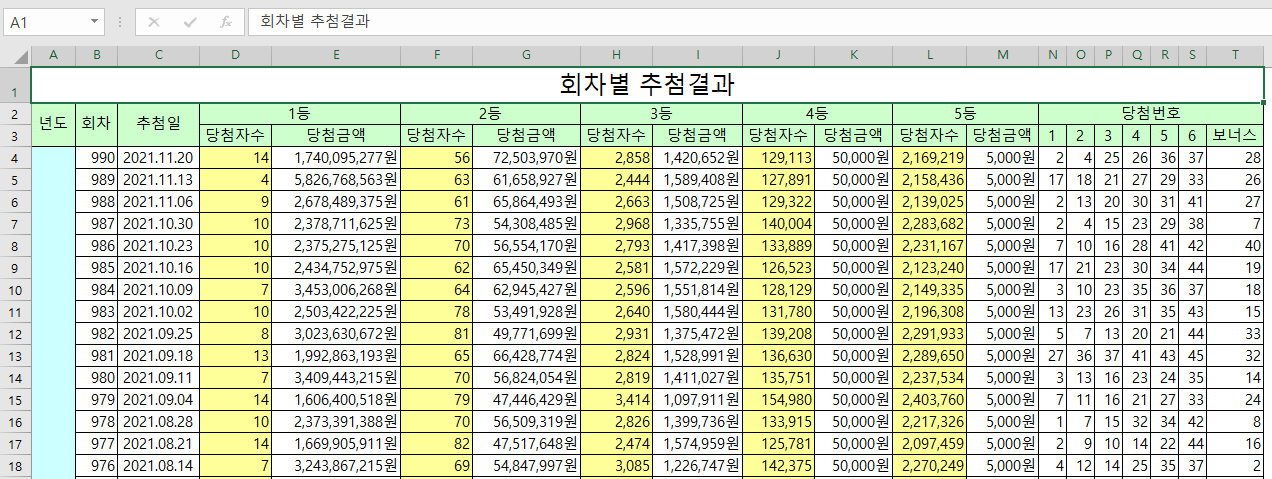Click the Name Box showing A1
The height and width of the screenshot is (479, 1272).
45,21
